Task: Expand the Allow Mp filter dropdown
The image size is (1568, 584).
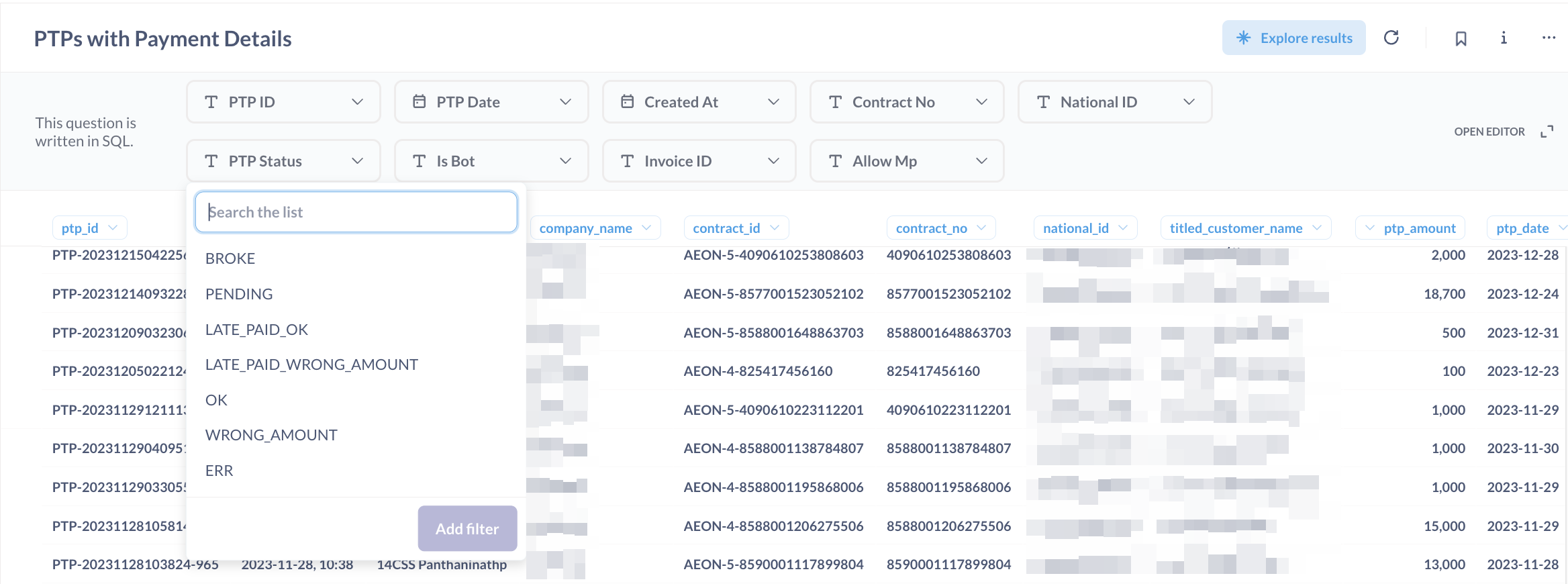Action: coord(907,161)
